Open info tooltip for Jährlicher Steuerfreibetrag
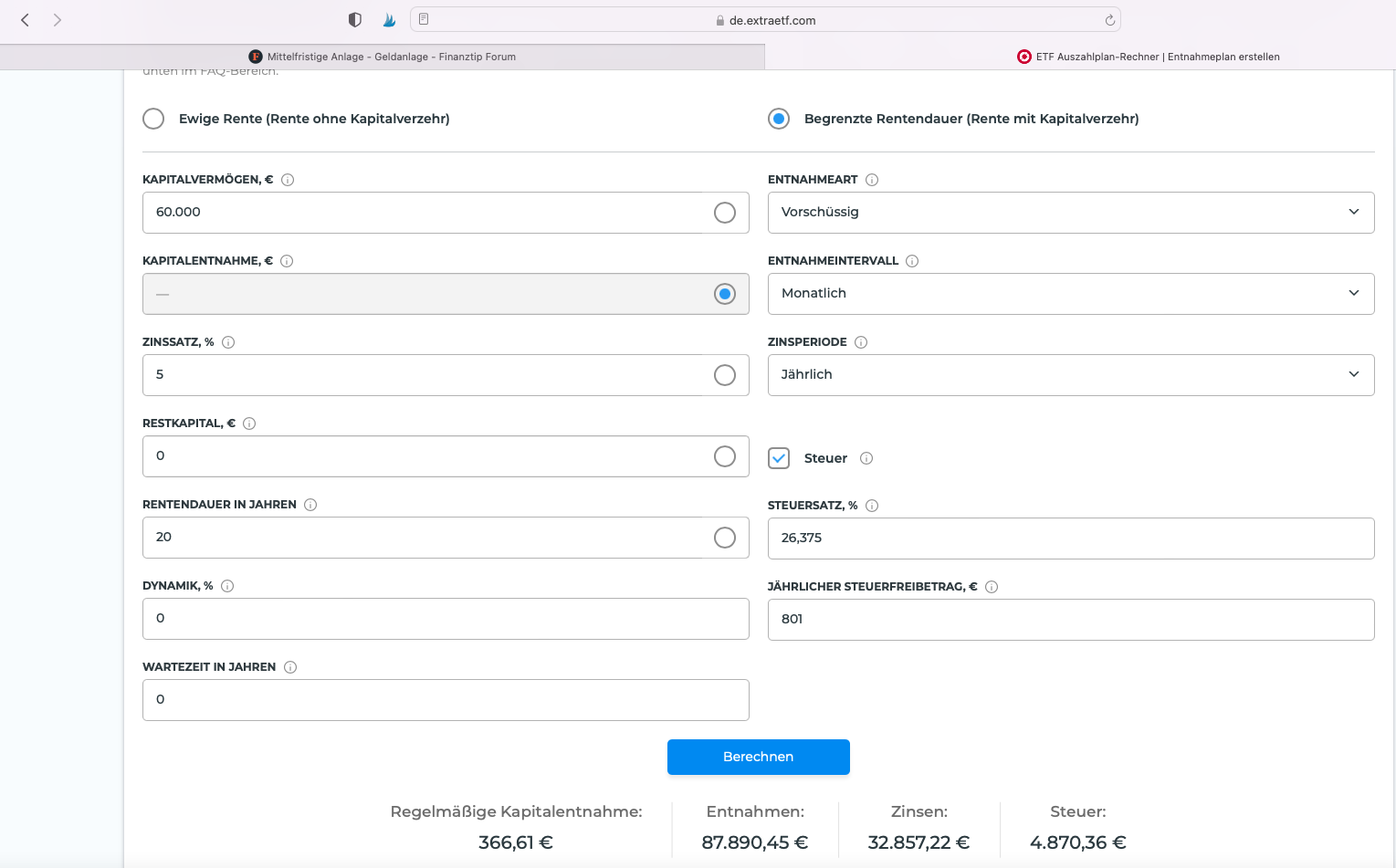Screen dimensions: 1396x868 pyautogui.click(x=992, y=587)
